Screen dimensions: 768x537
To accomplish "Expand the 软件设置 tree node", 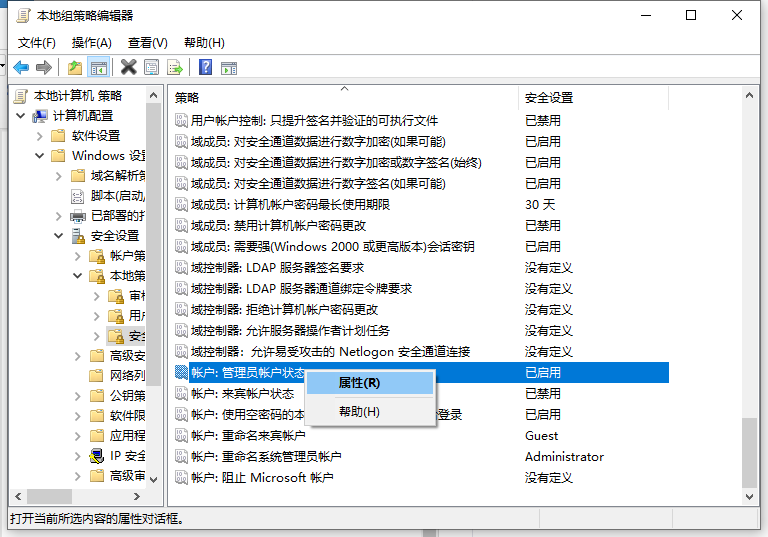I will click(40, 136).
